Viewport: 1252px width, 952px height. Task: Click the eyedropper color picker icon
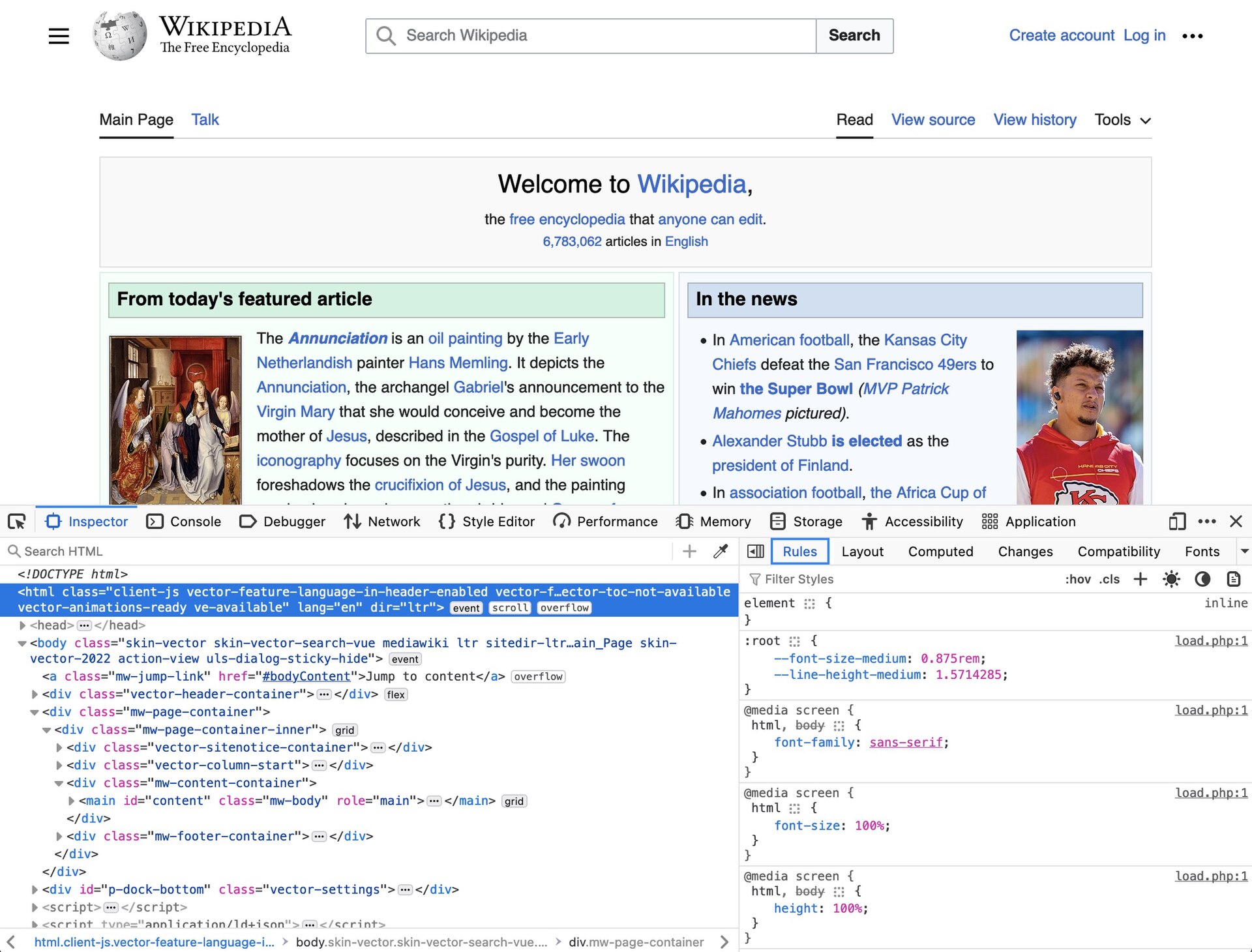tap(721, 552)
